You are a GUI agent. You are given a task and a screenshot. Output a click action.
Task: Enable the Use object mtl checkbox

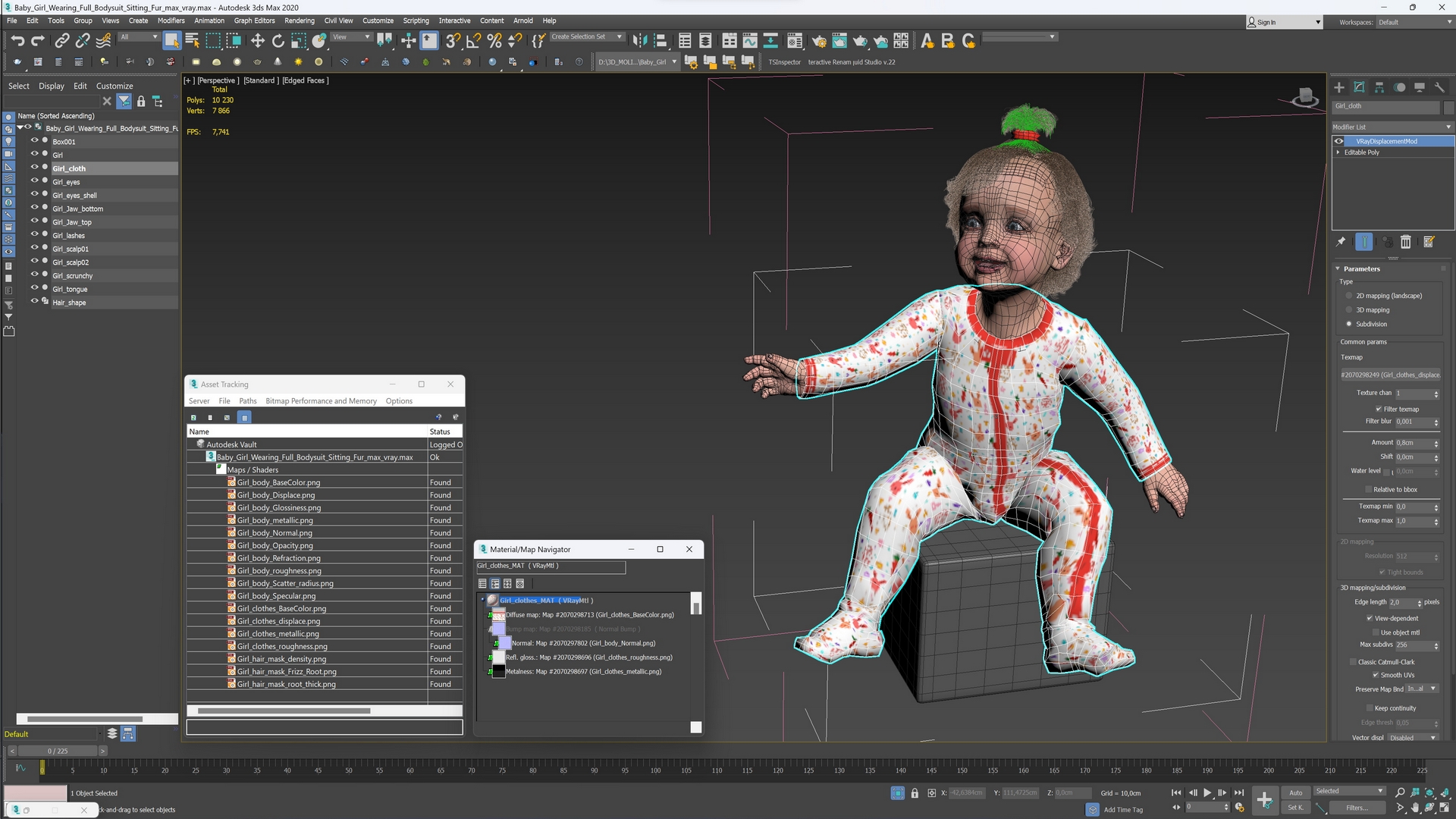[1376, 632]
